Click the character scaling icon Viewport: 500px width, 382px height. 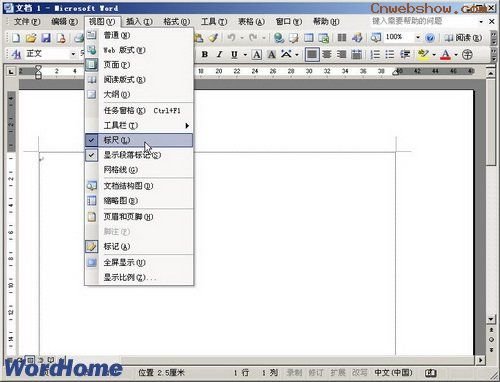pos(286,54)
